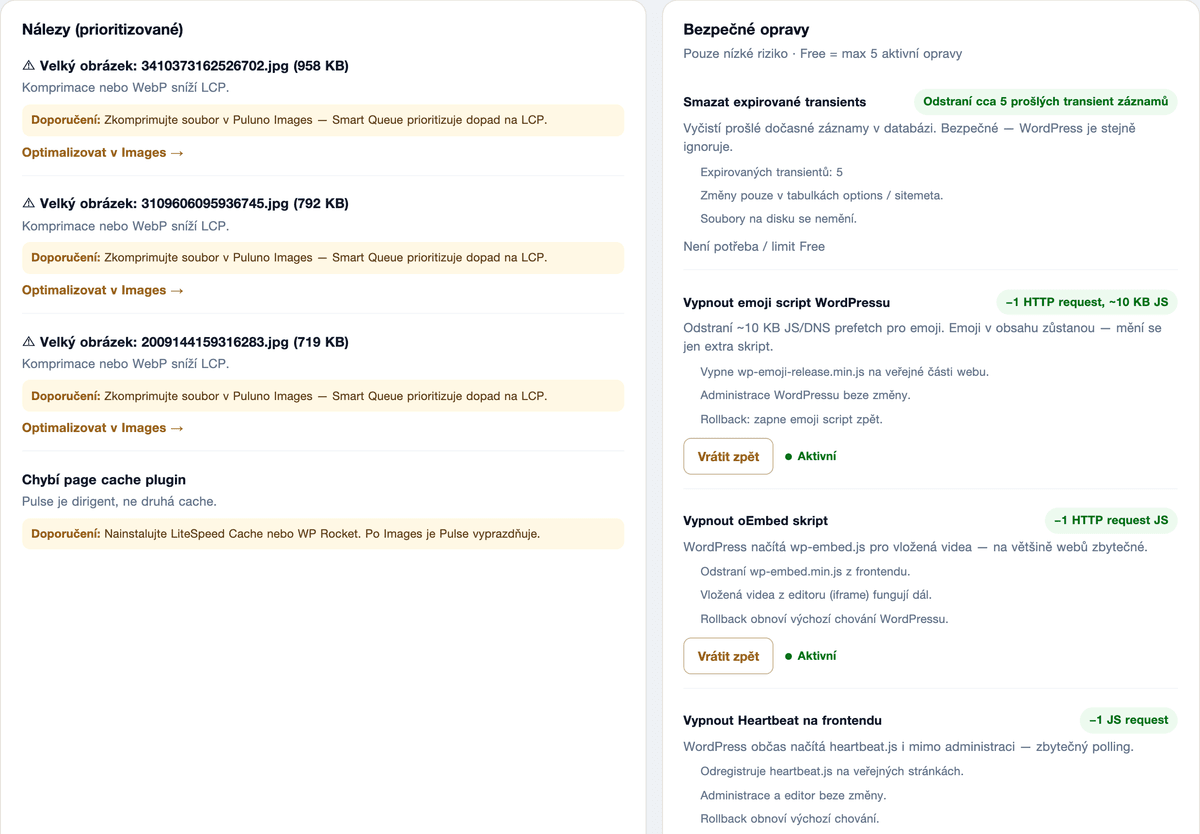Click the badge 'Odstraní cca 5 prošlých transient záznamů'
The height and width of the screenshot is (834, 1200).
coord(1045,102)
